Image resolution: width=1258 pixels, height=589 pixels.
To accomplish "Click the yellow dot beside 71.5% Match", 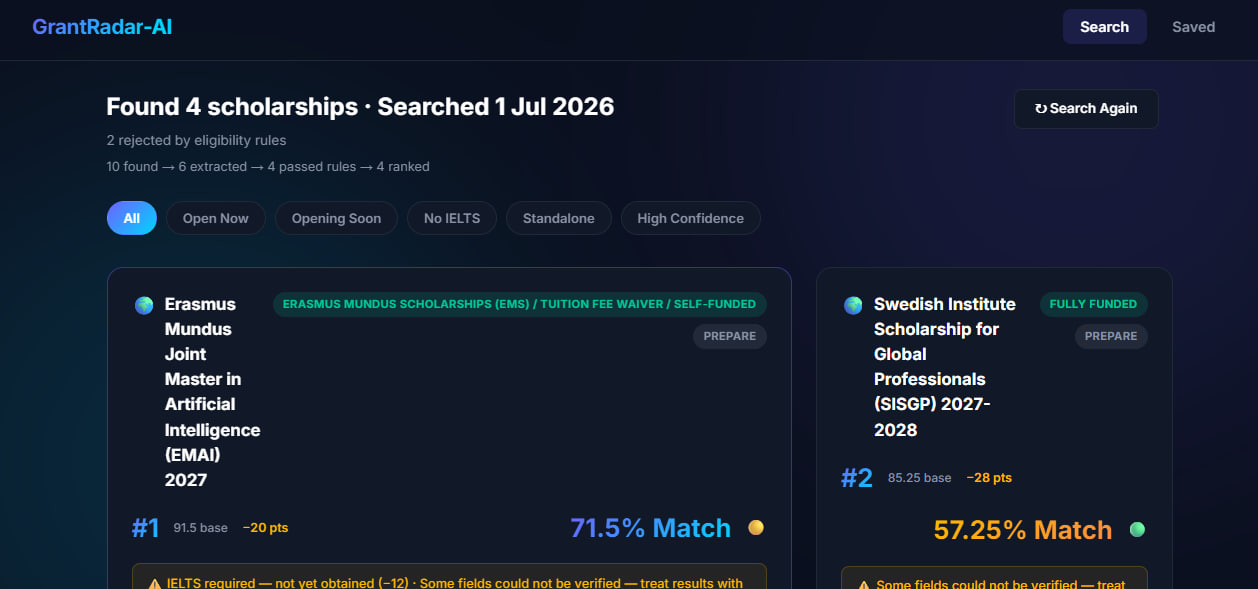I will [756, 528].
